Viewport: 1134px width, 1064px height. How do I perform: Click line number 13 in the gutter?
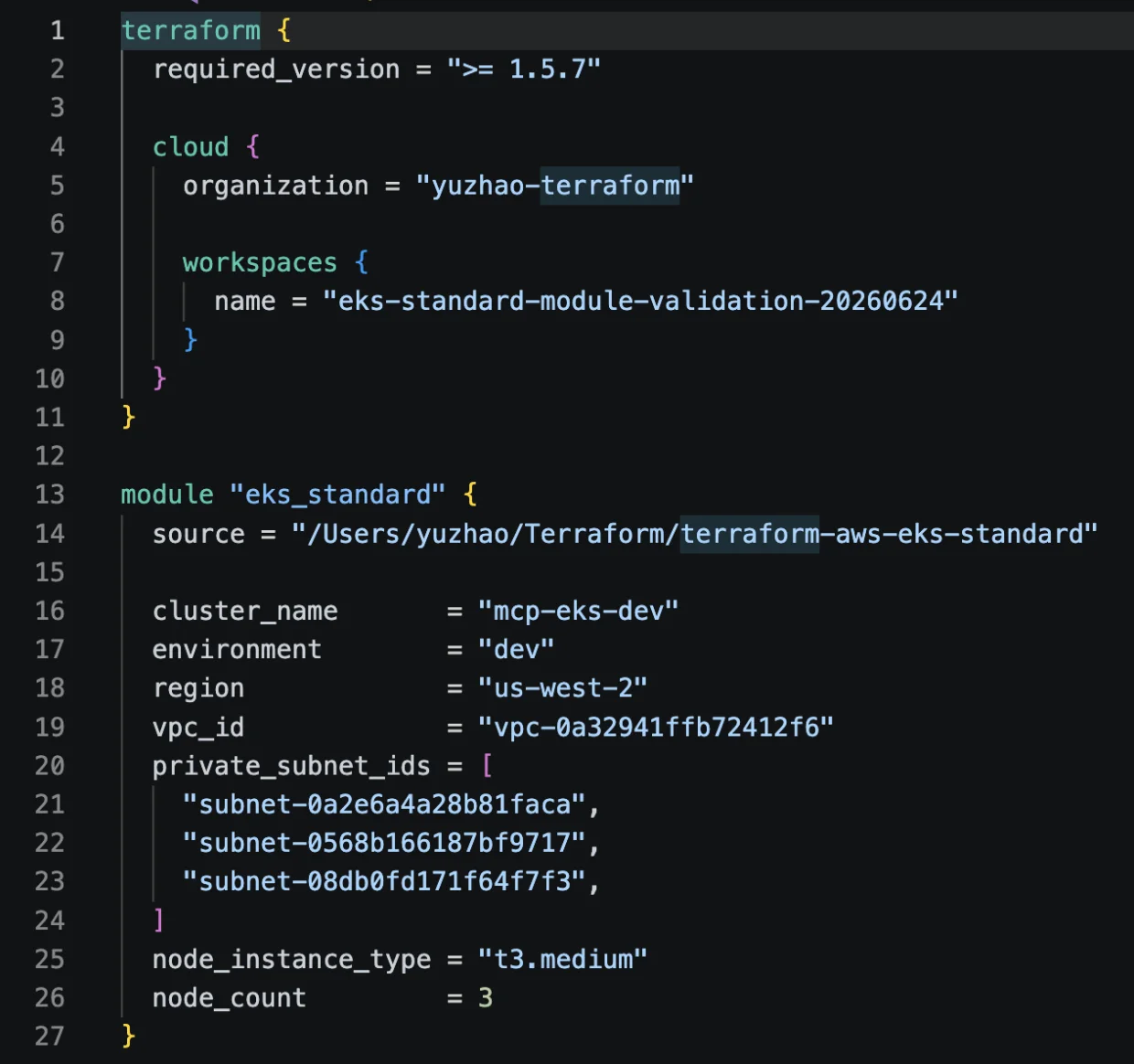coord(50,495)
